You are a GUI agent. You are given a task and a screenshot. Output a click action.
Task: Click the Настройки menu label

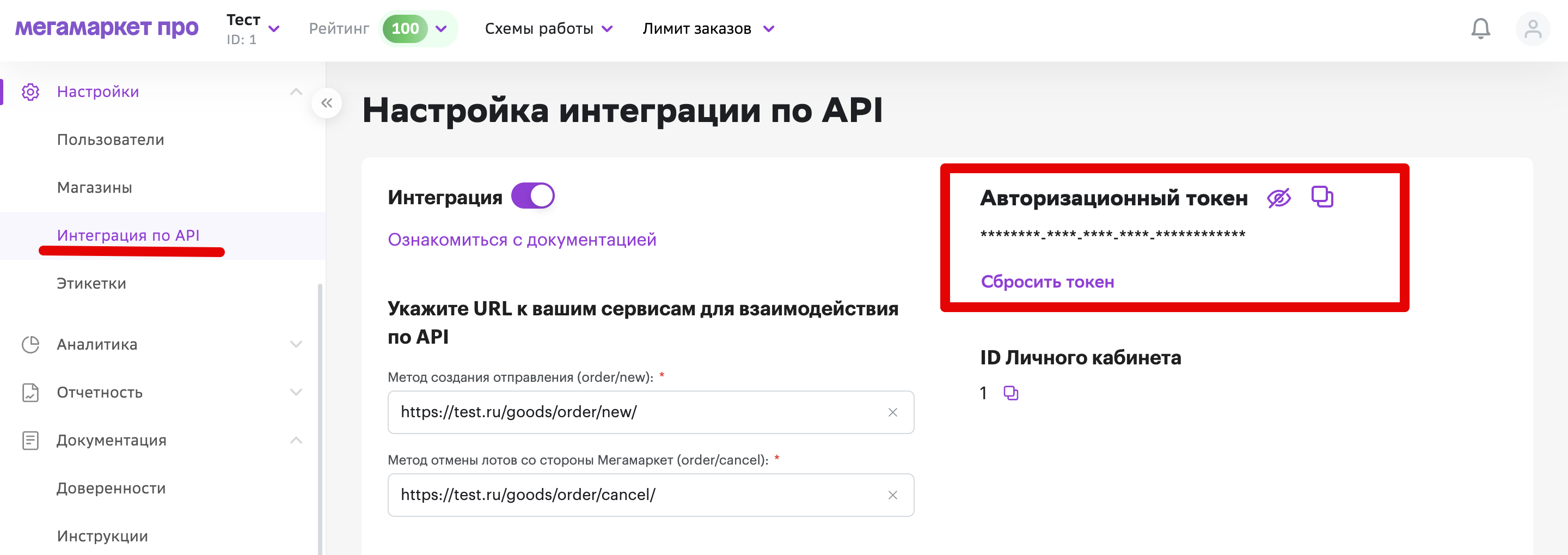coord(97,92)
